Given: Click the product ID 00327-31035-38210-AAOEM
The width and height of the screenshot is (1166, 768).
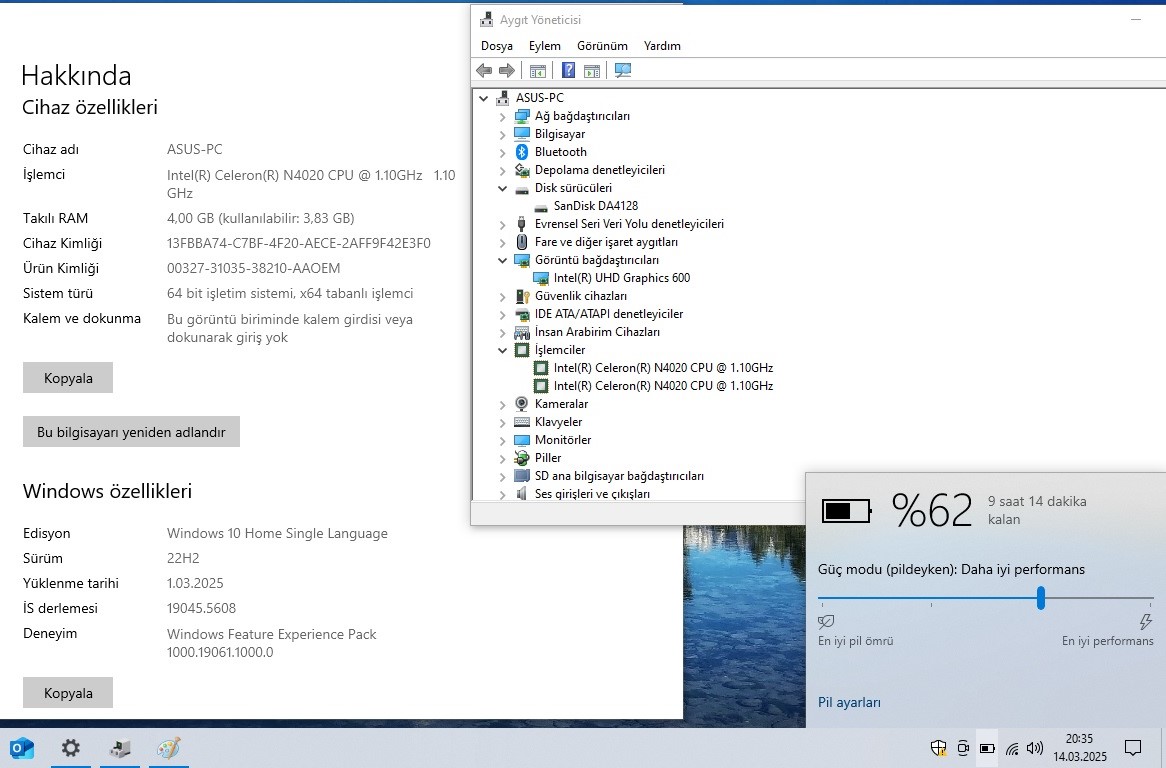Looking at the screenshot, I should pyautogui.click(x=254, y=268).
